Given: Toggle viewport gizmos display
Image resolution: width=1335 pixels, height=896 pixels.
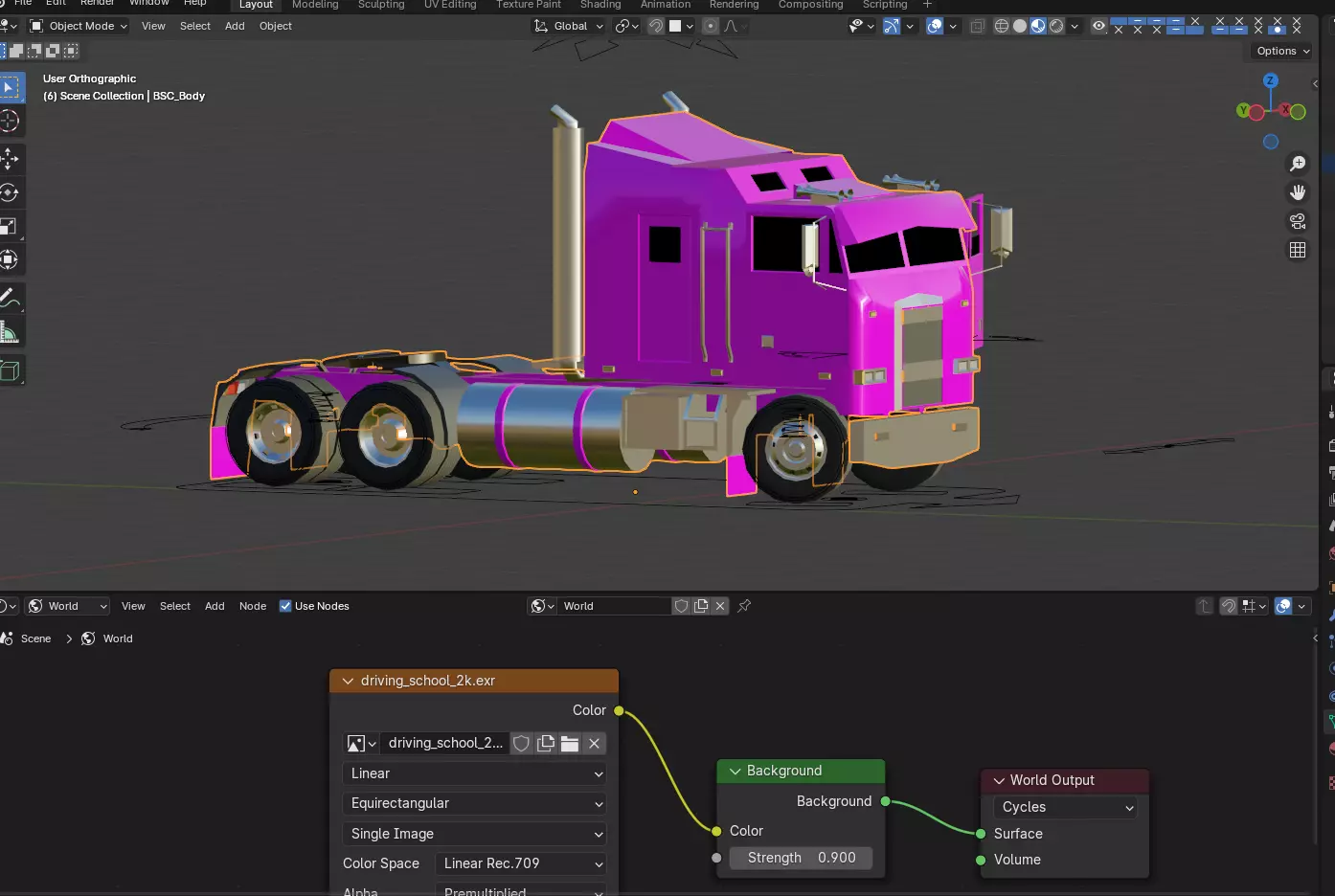Looking at the screenshot, I should (x=892, y=26).
